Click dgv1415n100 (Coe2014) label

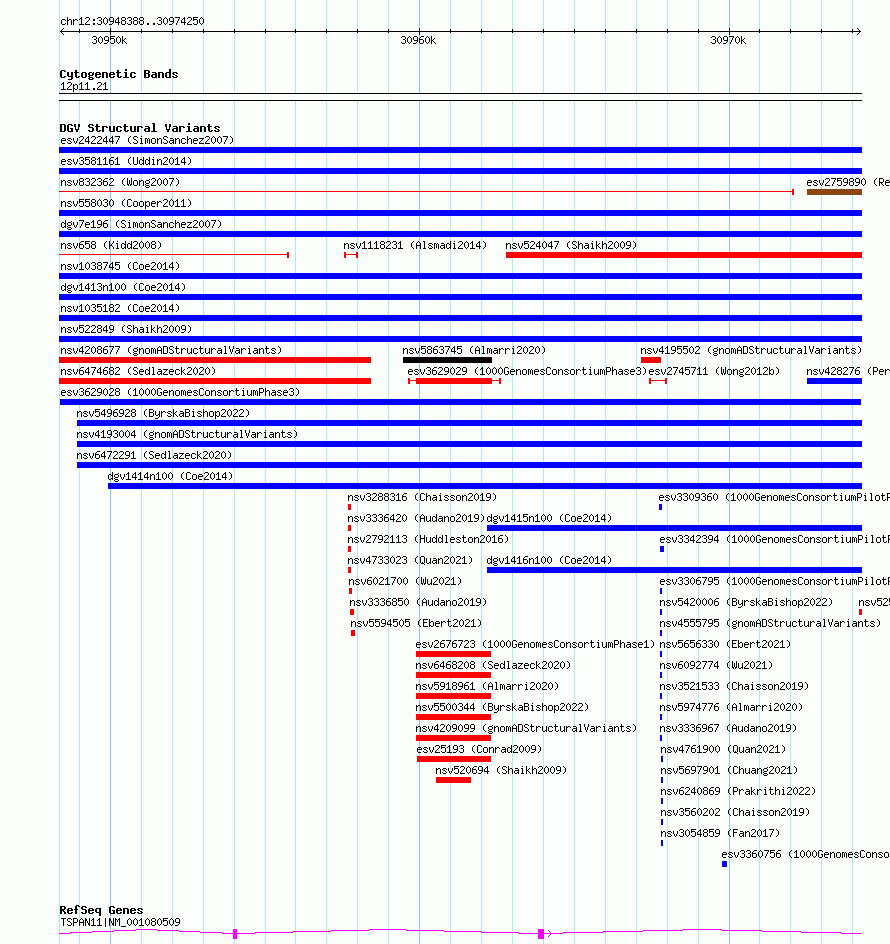(x=549, y=519)
